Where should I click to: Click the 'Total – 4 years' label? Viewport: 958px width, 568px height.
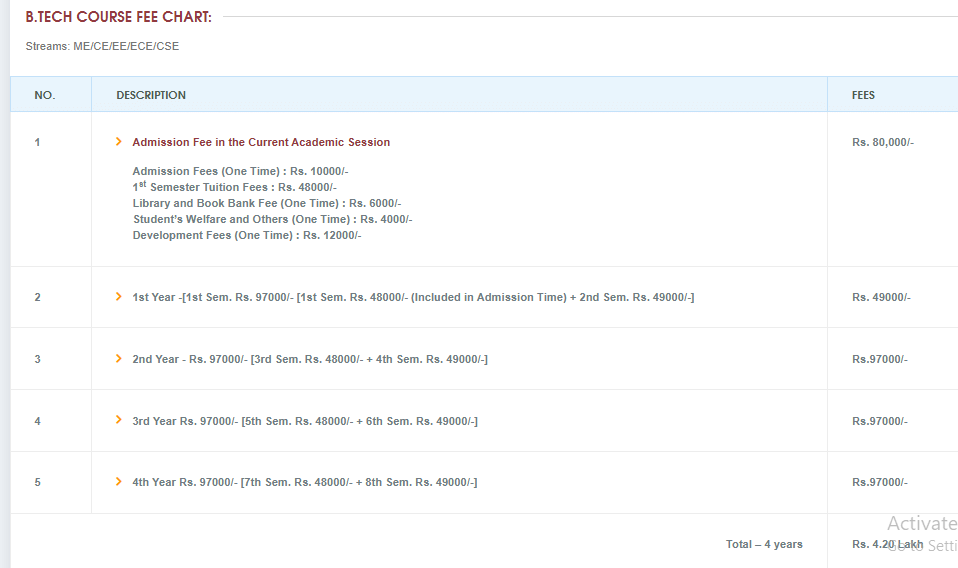coord(764,544)
